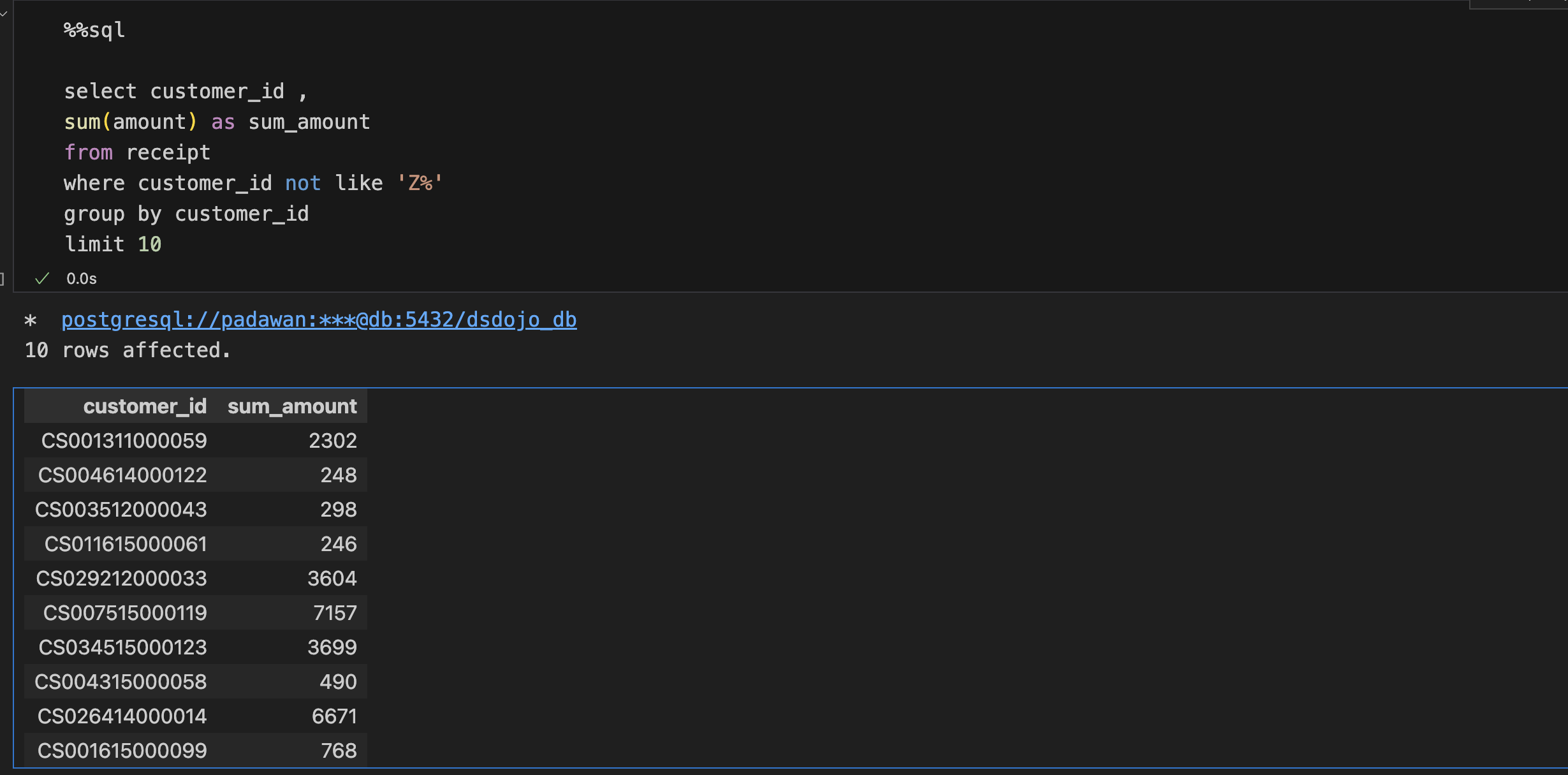Screen dimensions: 1568x775
Task: Open the postgresql dsdojo_db connection link
Action: 319,320
